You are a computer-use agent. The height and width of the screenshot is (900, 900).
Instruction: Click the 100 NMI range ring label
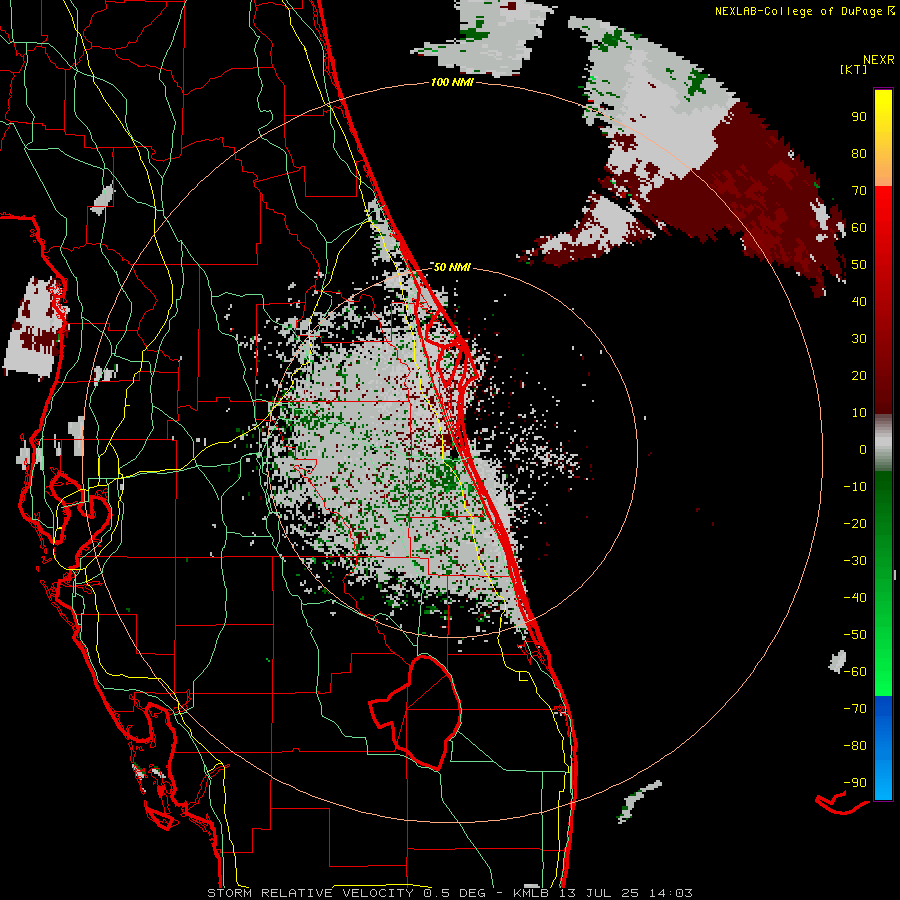(452, 82)
